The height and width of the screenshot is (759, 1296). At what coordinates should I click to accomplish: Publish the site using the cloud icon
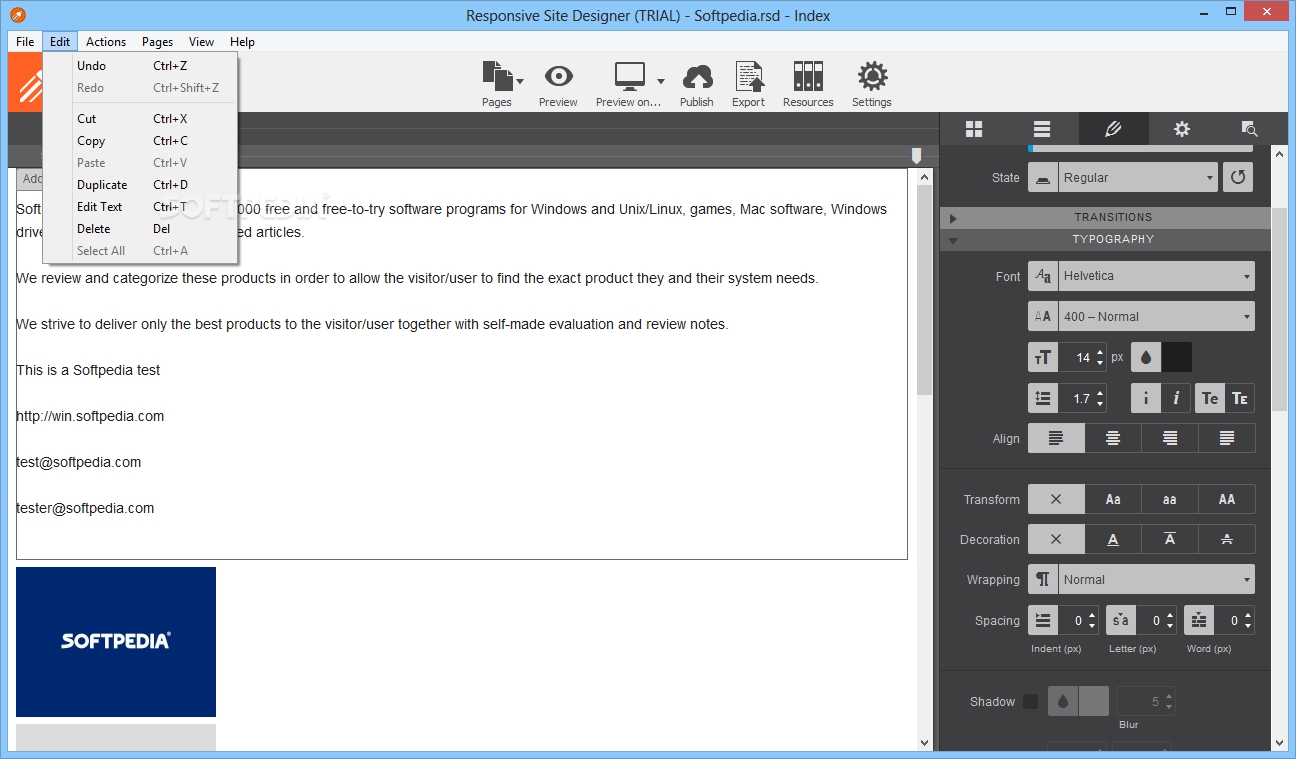[x=697, y=76]
